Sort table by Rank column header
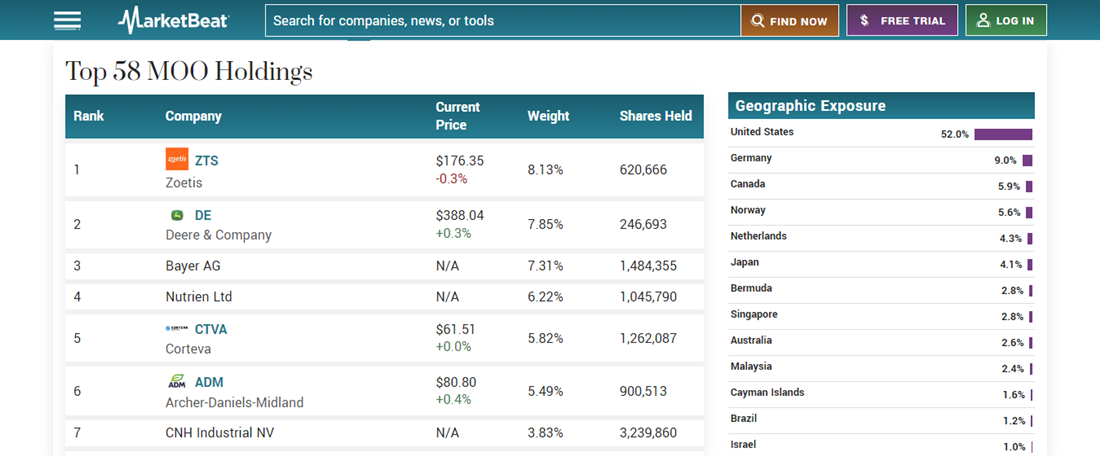This screenshot has height=456, width=1100. [89, 116]
